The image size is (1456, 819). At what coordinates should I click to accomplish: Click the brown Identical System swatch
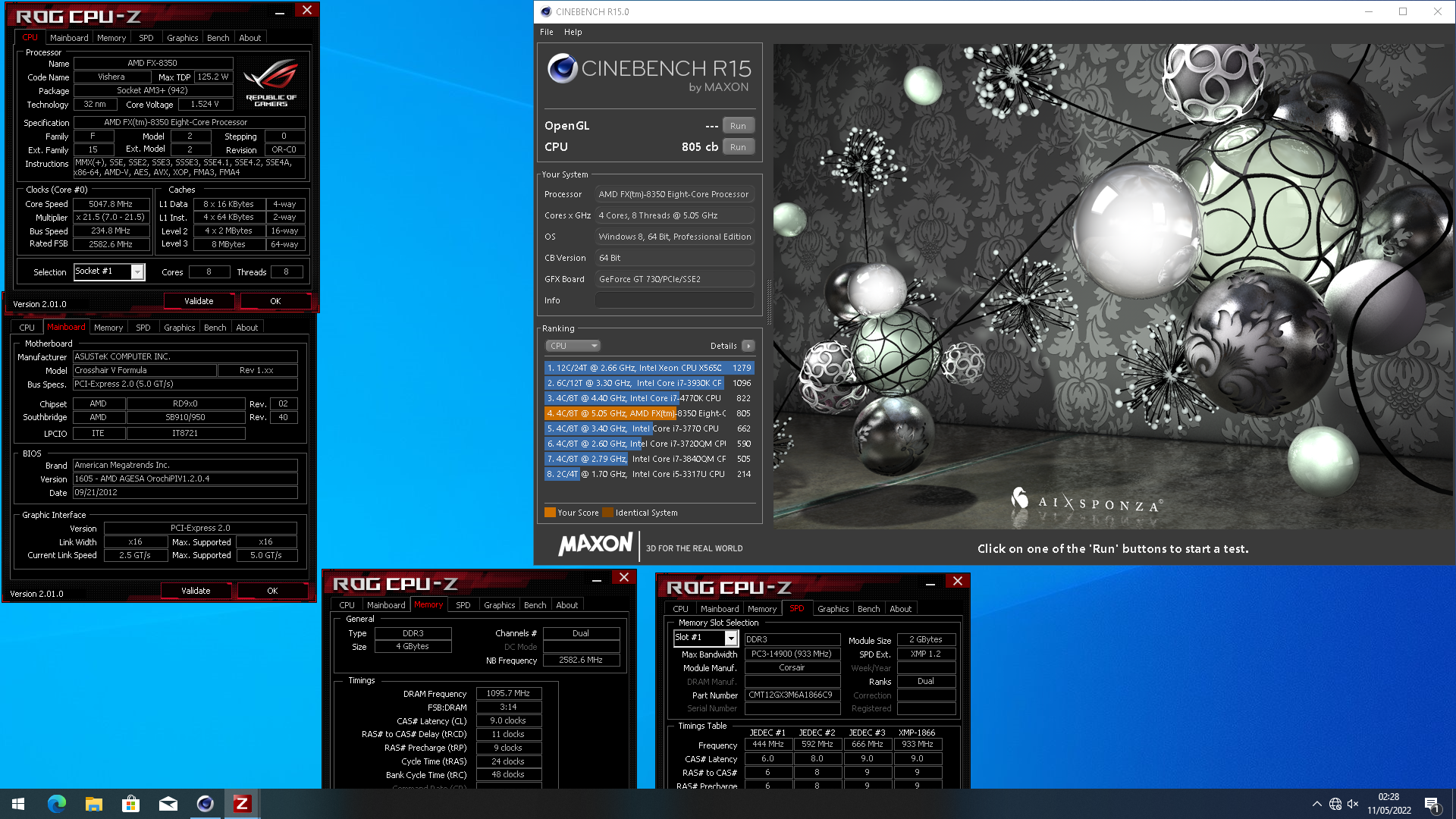(607, 513)
